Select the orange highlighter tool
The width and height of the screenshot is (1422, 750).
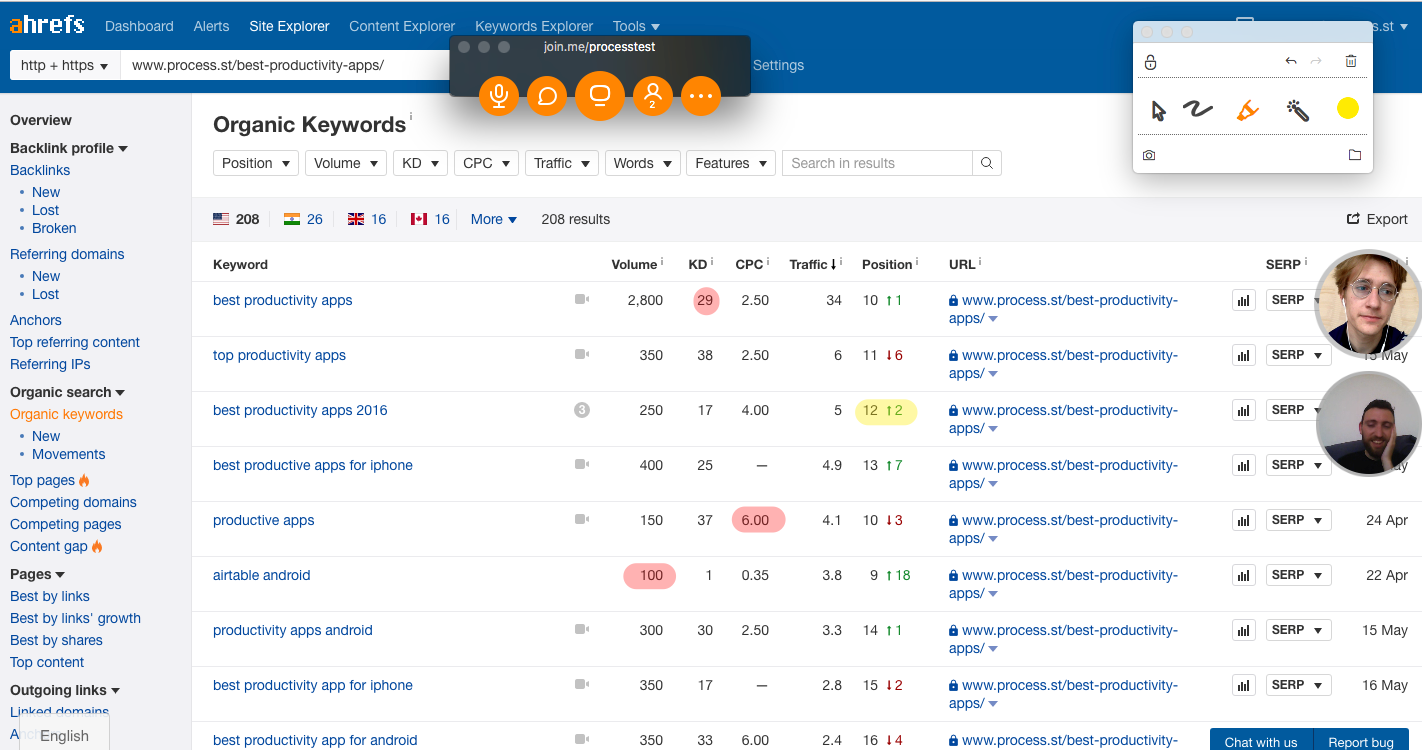click(x=1247, y=109)
